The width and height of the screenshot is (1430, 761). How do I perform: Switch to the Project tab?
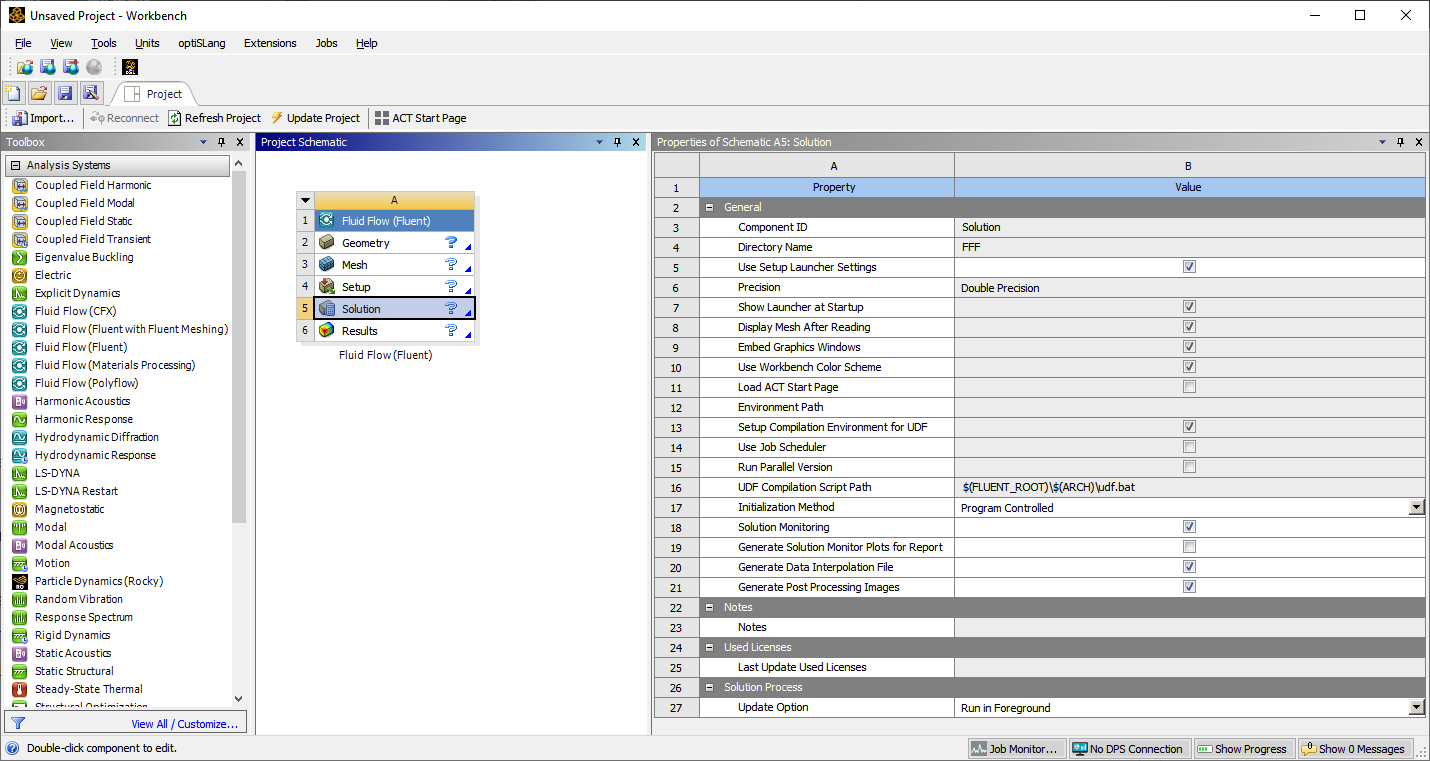[154, 94]
